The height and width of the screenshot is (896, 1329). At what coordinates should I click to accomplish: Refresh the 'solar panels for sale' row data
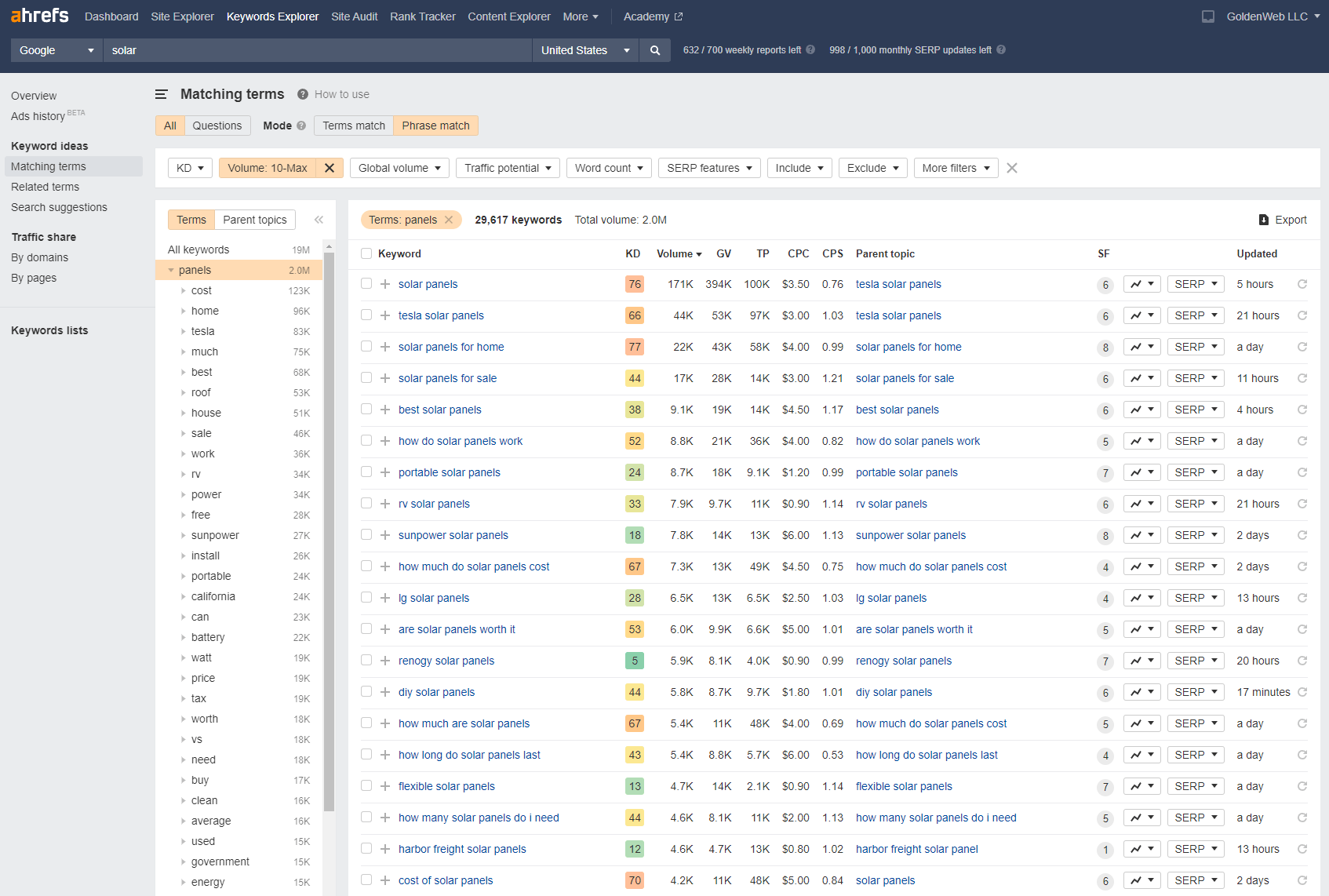pos(1302,378)
